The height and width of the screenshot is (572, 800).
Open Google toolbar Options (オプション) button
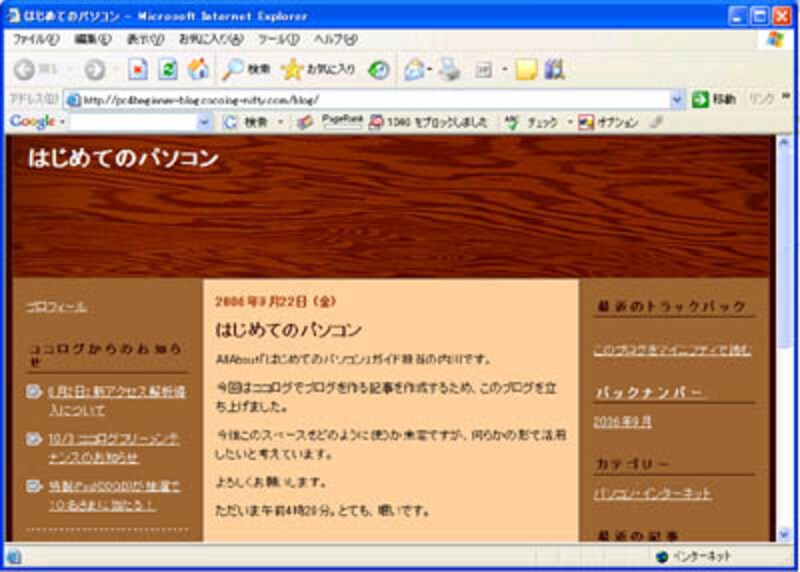(x=608, y=122)
